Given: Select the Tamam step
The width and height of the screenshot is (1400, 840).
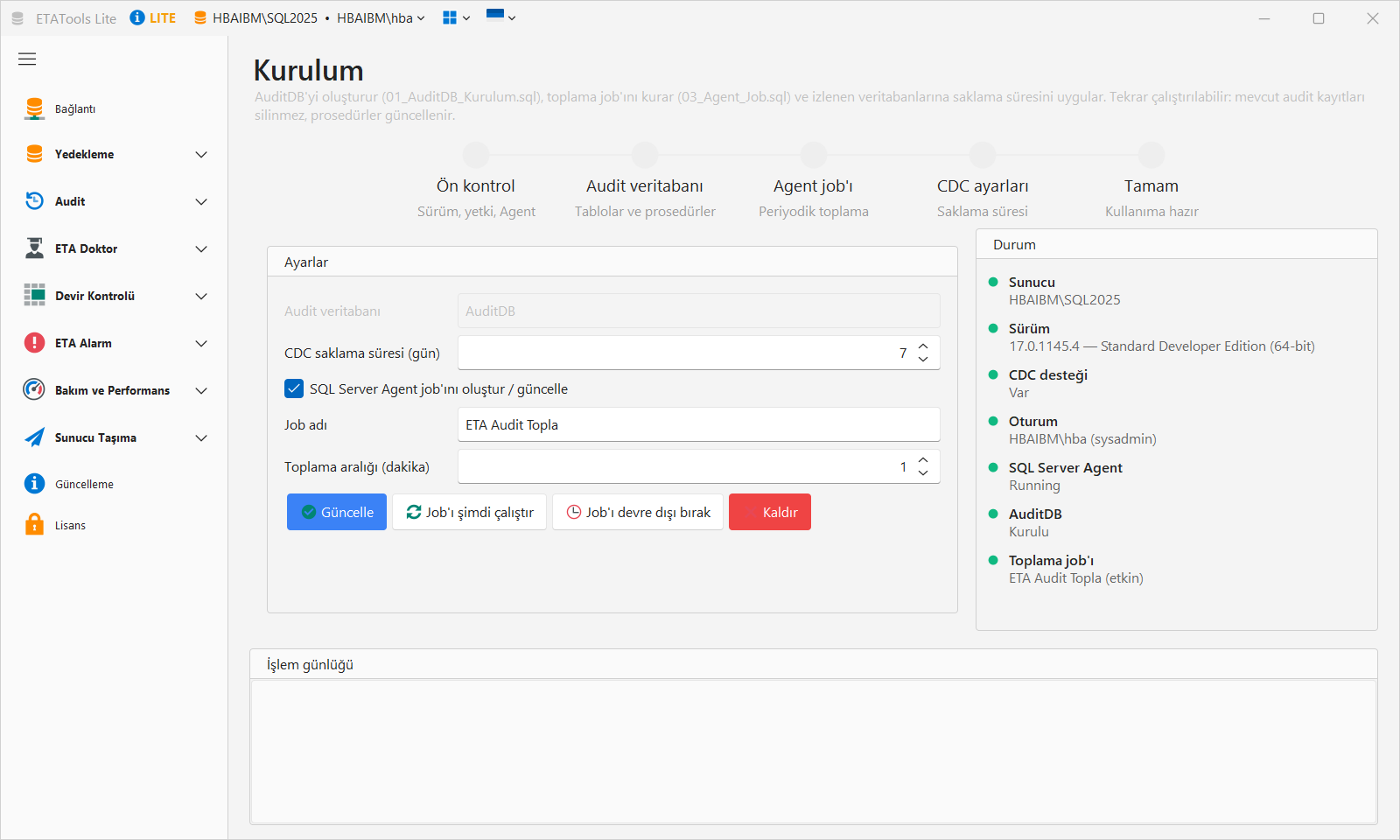Looking at the screenshot, I should [1151, 181].
